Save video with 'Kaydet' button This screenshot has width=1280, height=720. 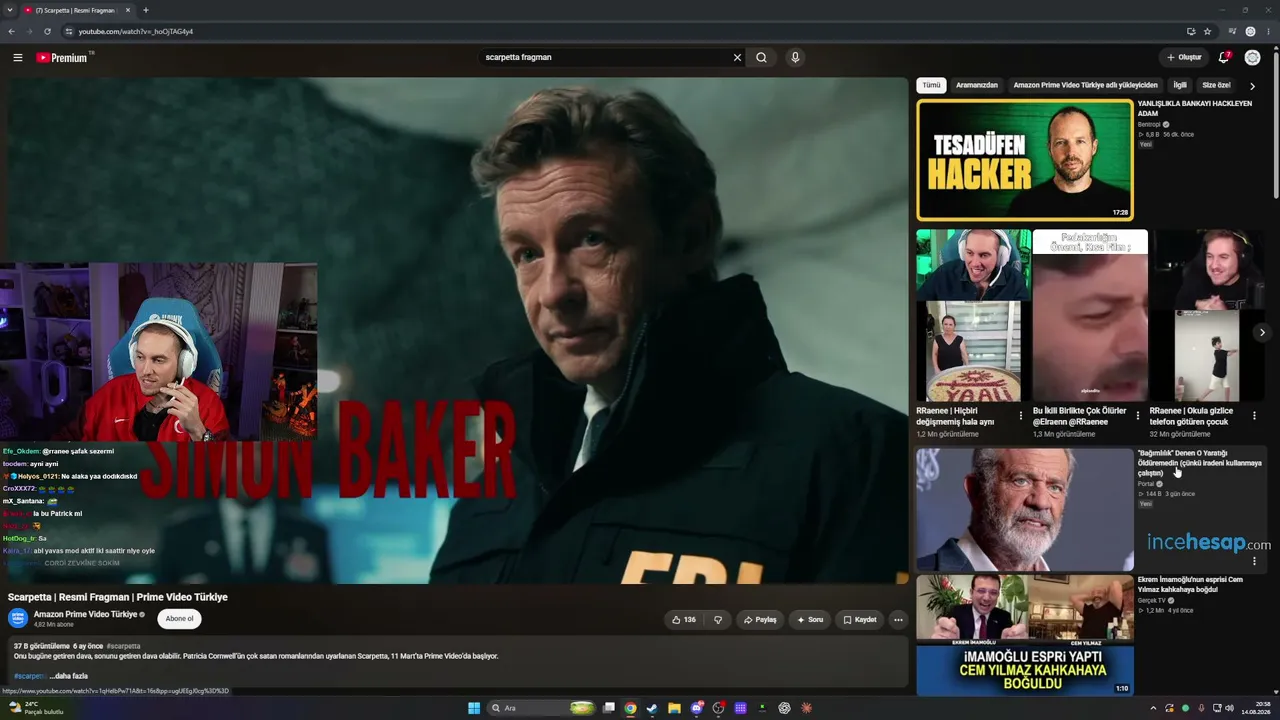tap(860, 620)
